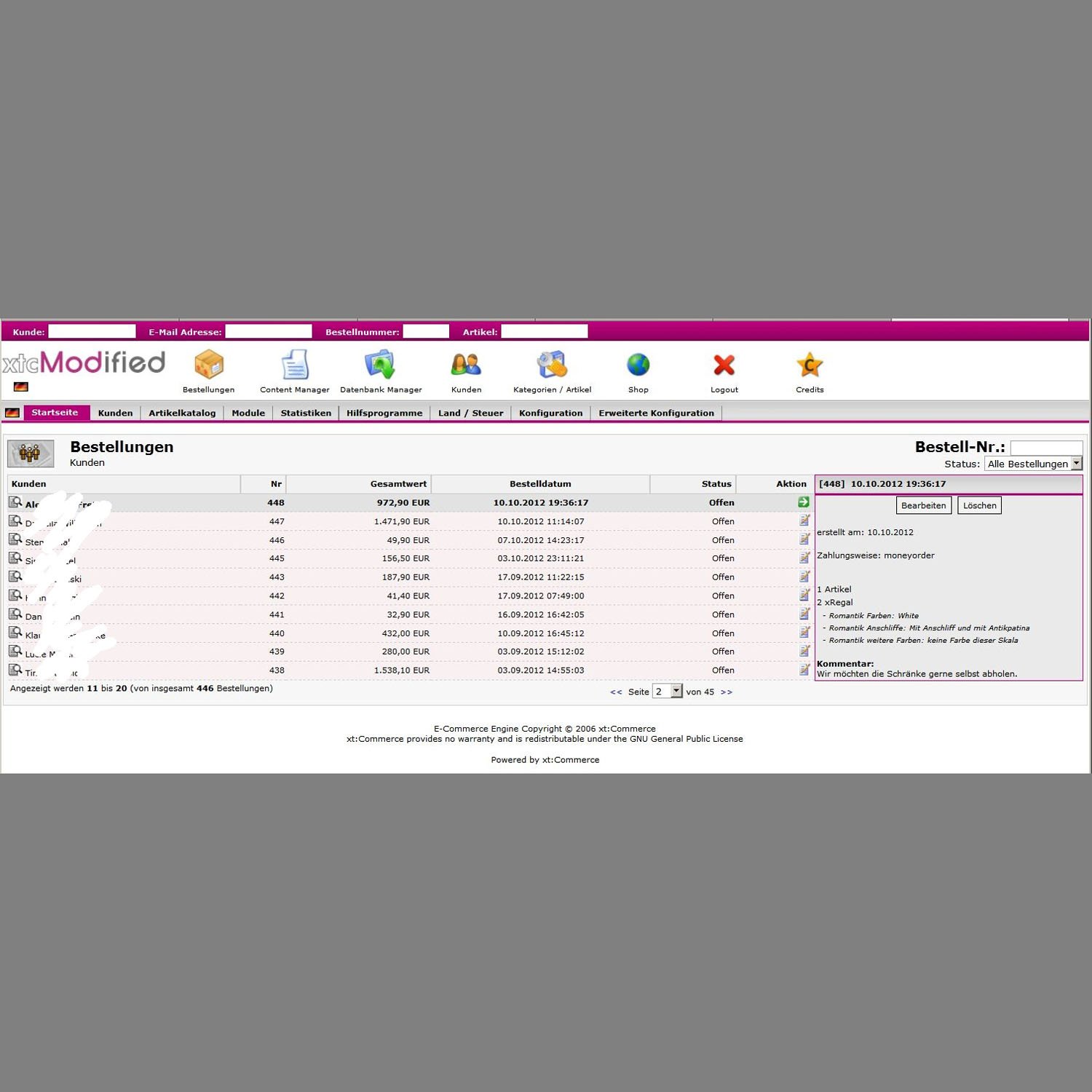Viewport: 1092px width, 1092px height.
Task: Go to previous page with << link
Action: [x=616, y=692]
